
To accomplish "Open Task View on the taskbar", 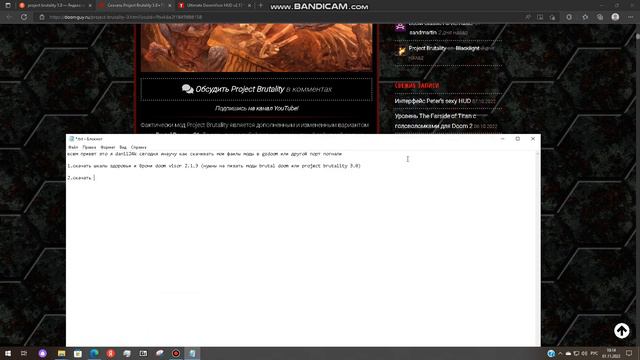I will coord(24,353).
